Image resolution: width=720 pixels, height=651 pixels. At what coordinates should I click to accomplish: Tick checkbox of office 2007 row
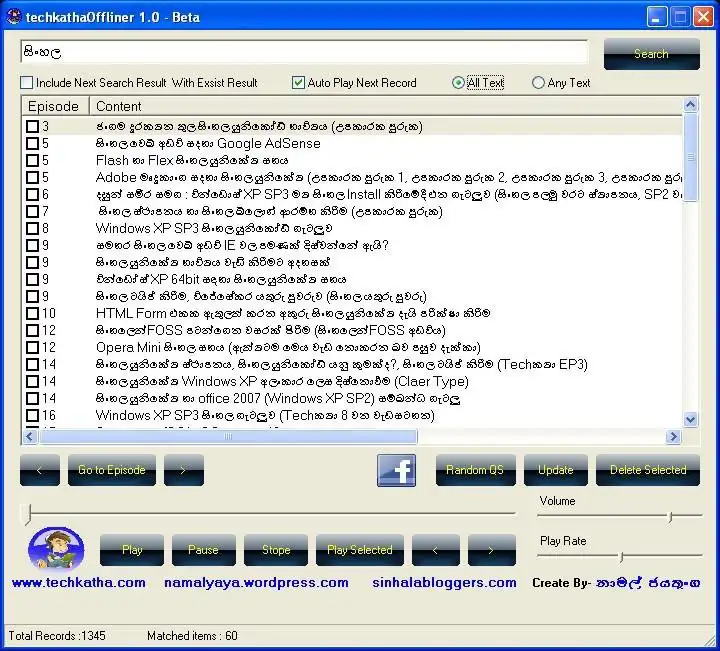pyautogui.click(x=32, y=398)
